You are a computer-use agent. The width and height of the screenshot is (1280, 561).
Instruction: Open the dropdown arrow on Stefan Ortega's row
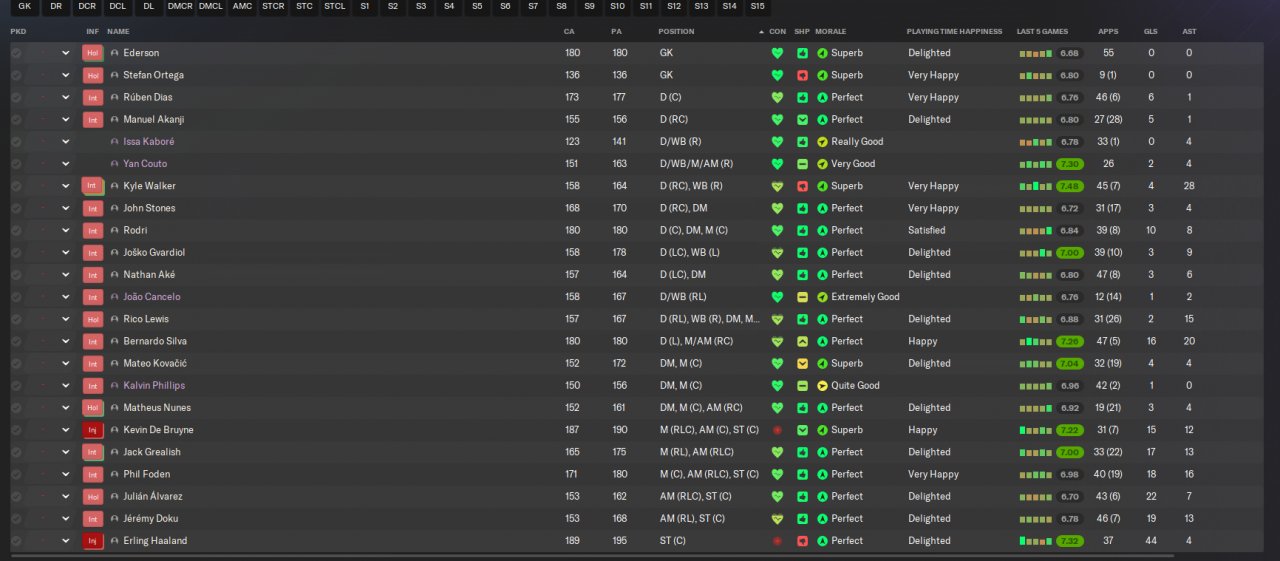click(66, 75)
